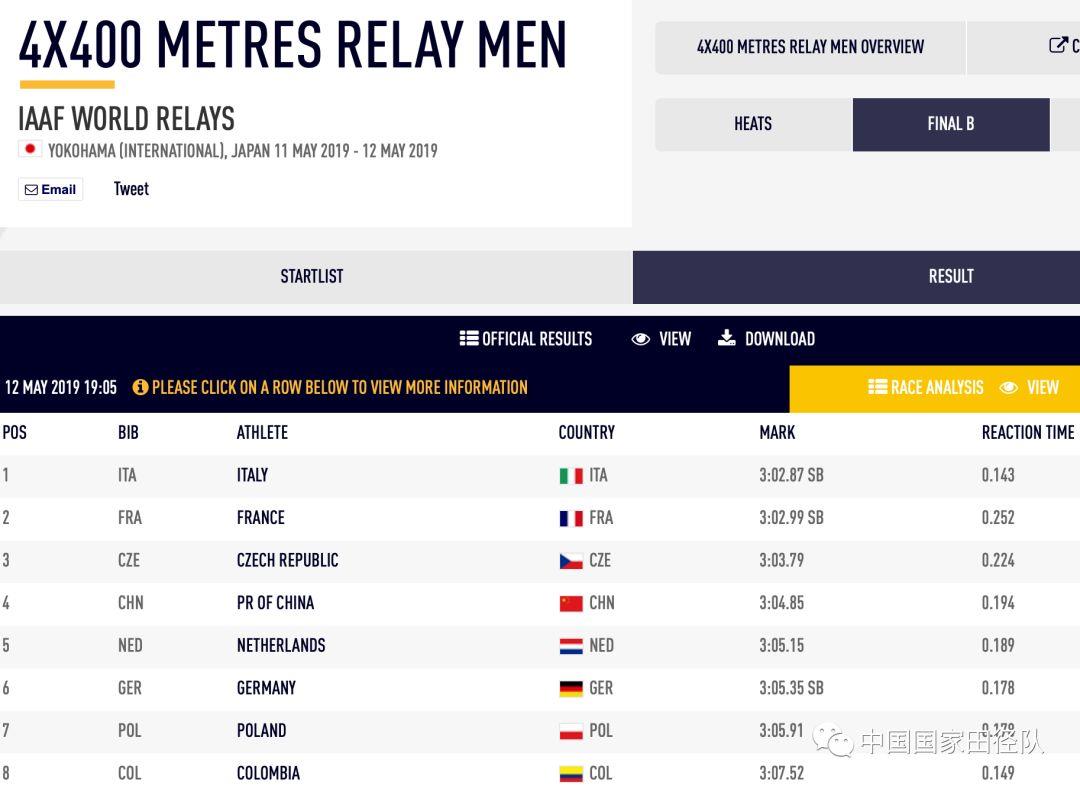The image size is (1080, 789).
Task: Switch to the Heats tab
Action: coord(754,124)
